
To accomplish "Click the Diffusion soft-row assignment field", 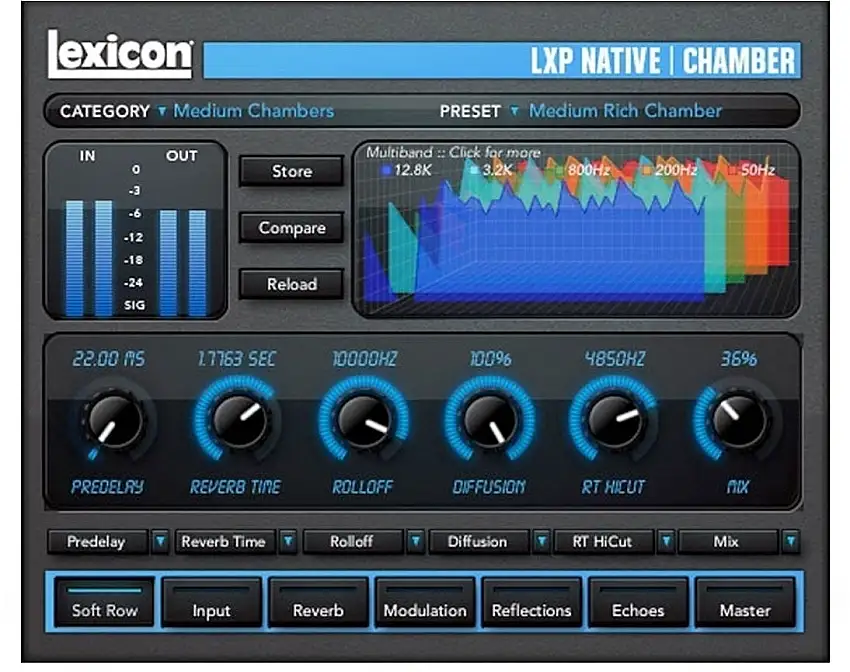I will (478, 541).
